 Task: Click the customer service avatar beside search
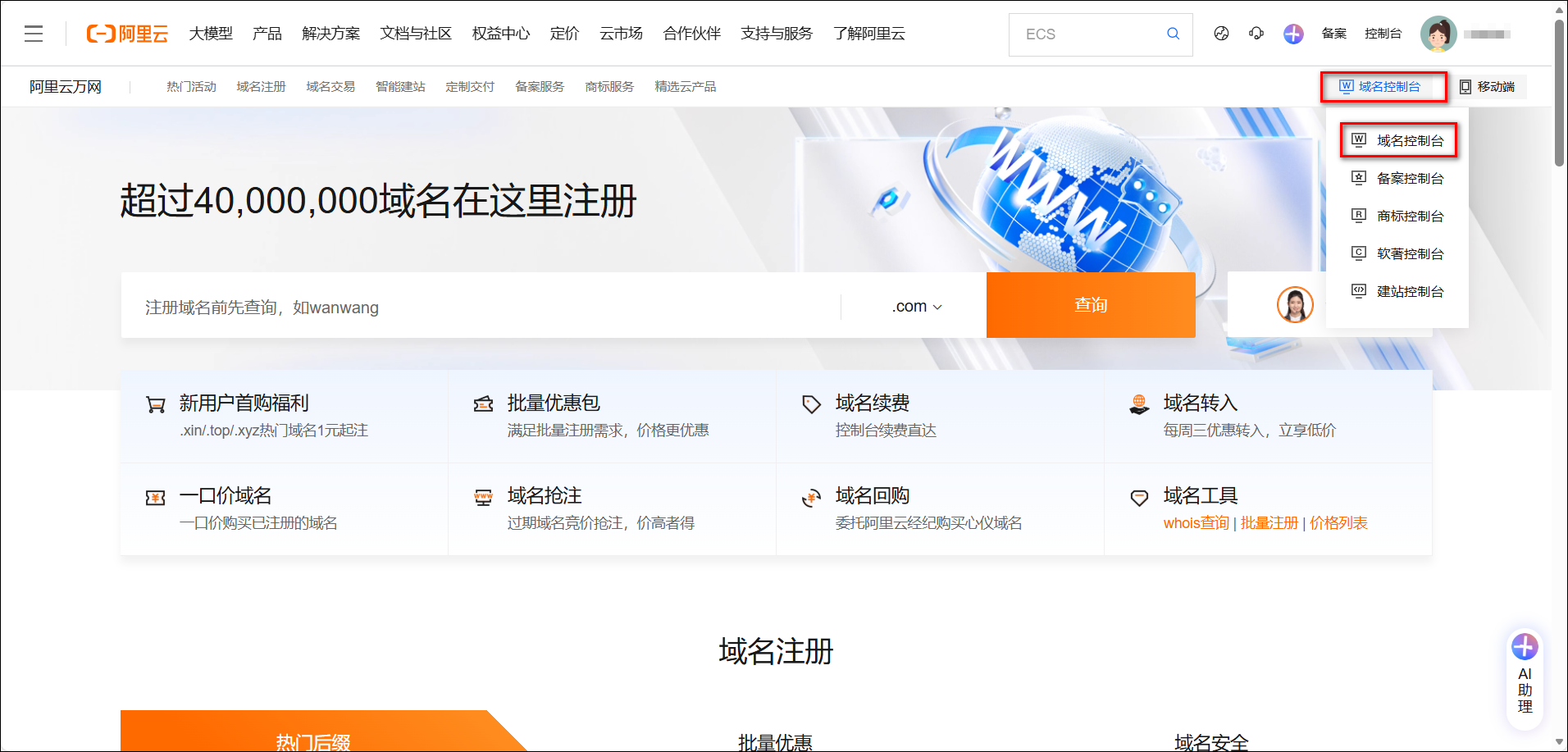(1295, 305)
